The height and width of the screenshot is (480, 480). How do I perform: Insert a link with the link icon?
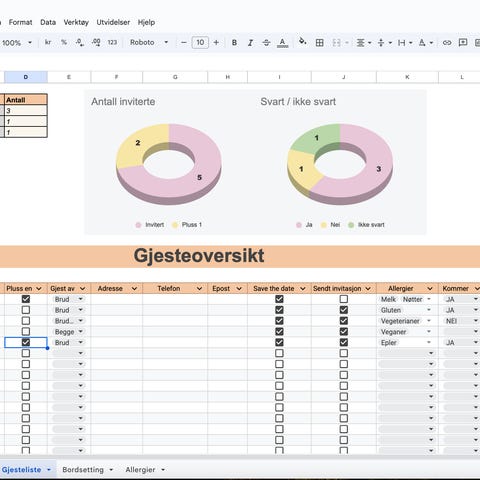[x=447, y=43]
